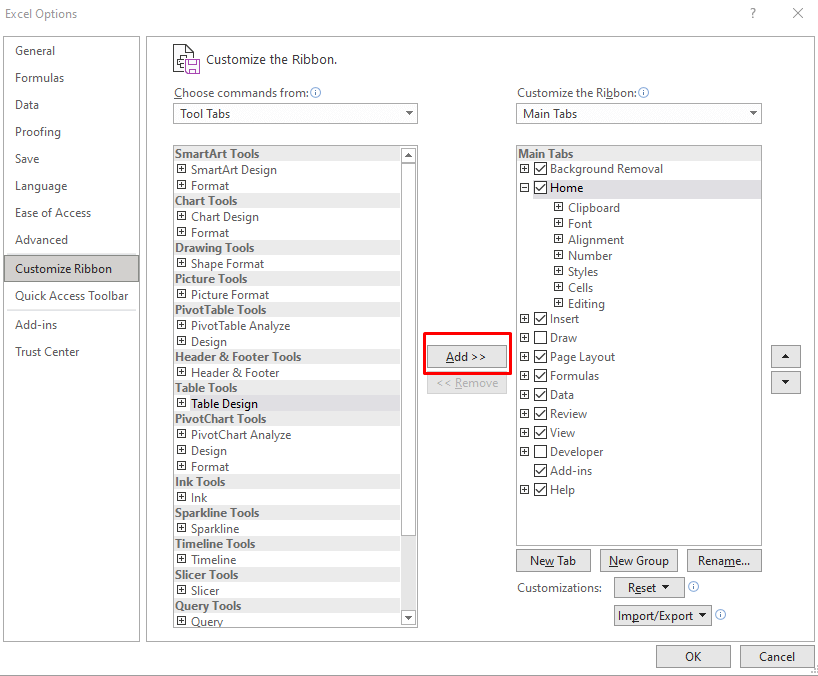The width and height of the screenshot is (818, 676).
Task: Select the PivotChart Analyze item
Action: click(241, 435)
